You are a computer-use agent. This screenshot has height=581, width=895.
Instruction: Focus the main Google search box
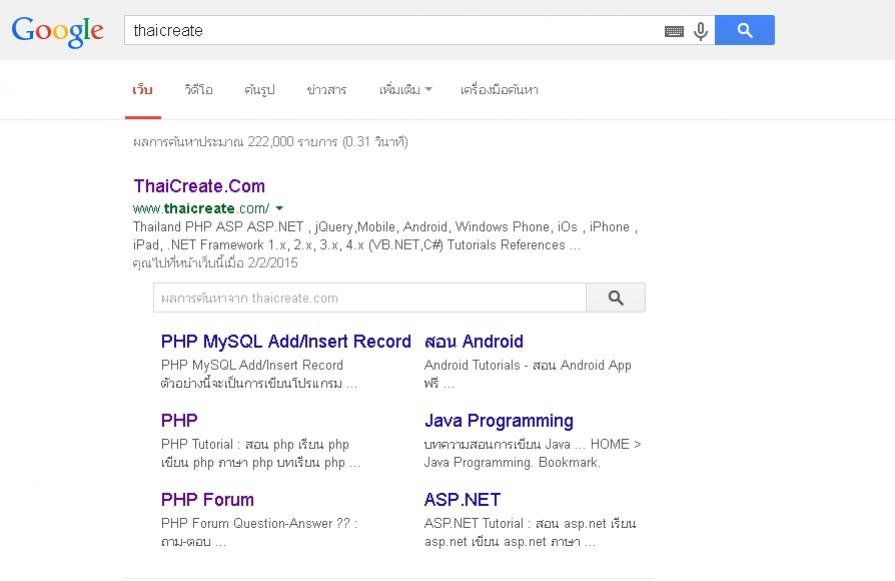click(x=394, y=30)
